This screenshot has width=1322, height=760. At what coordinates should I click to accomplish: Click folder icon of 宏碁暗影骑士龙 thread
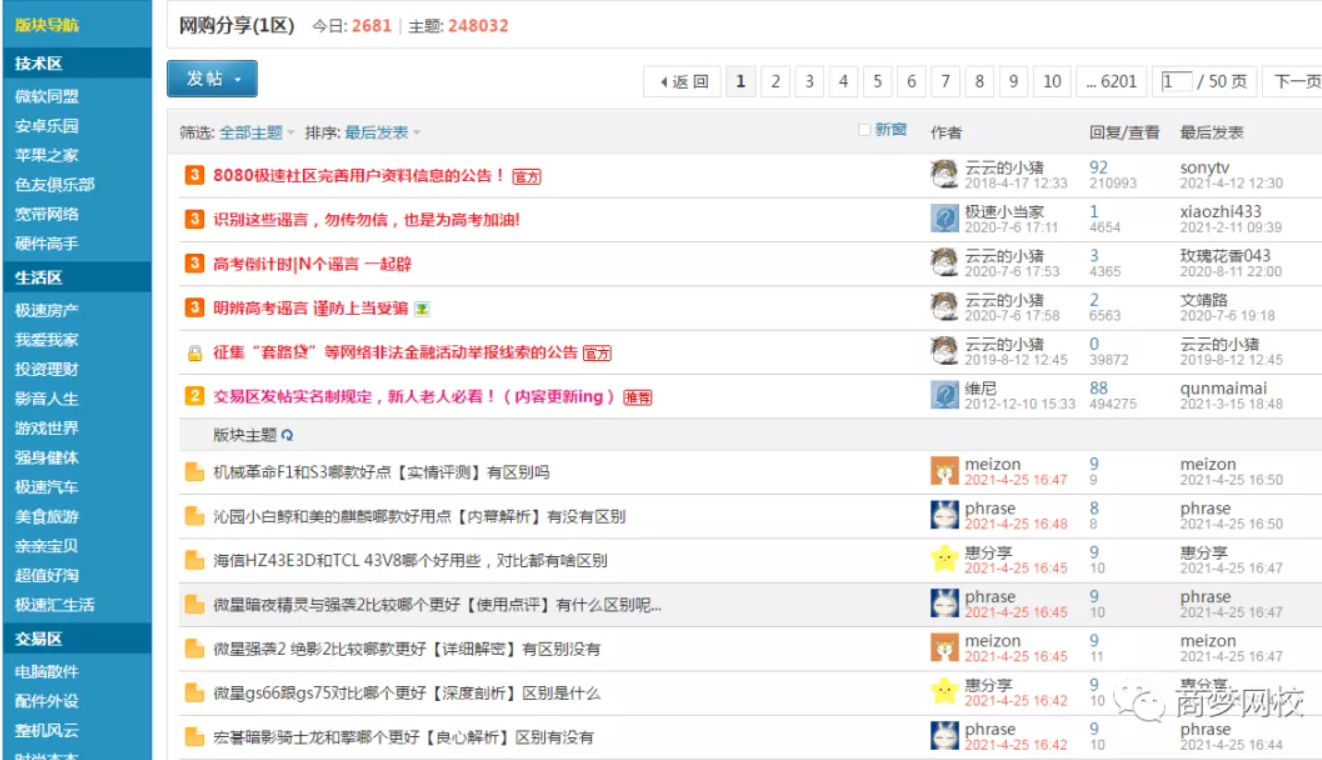pos(195,737)
